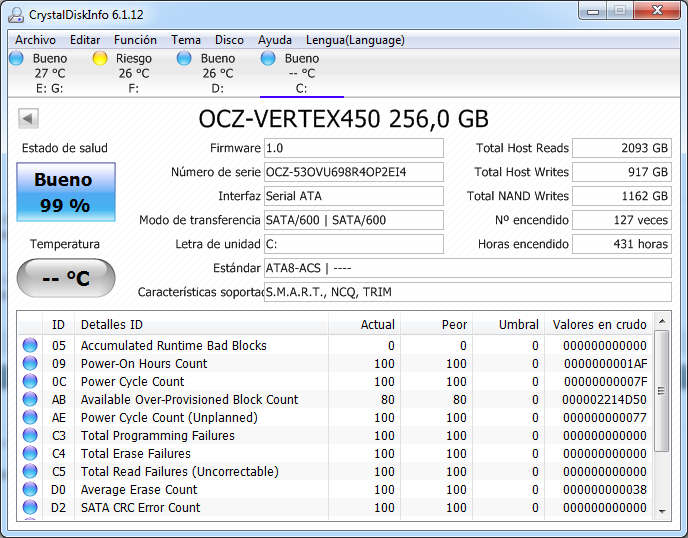Click Horas encendido value 431 horas
This screenshot has width=688, height=538.
pos(622,244)
